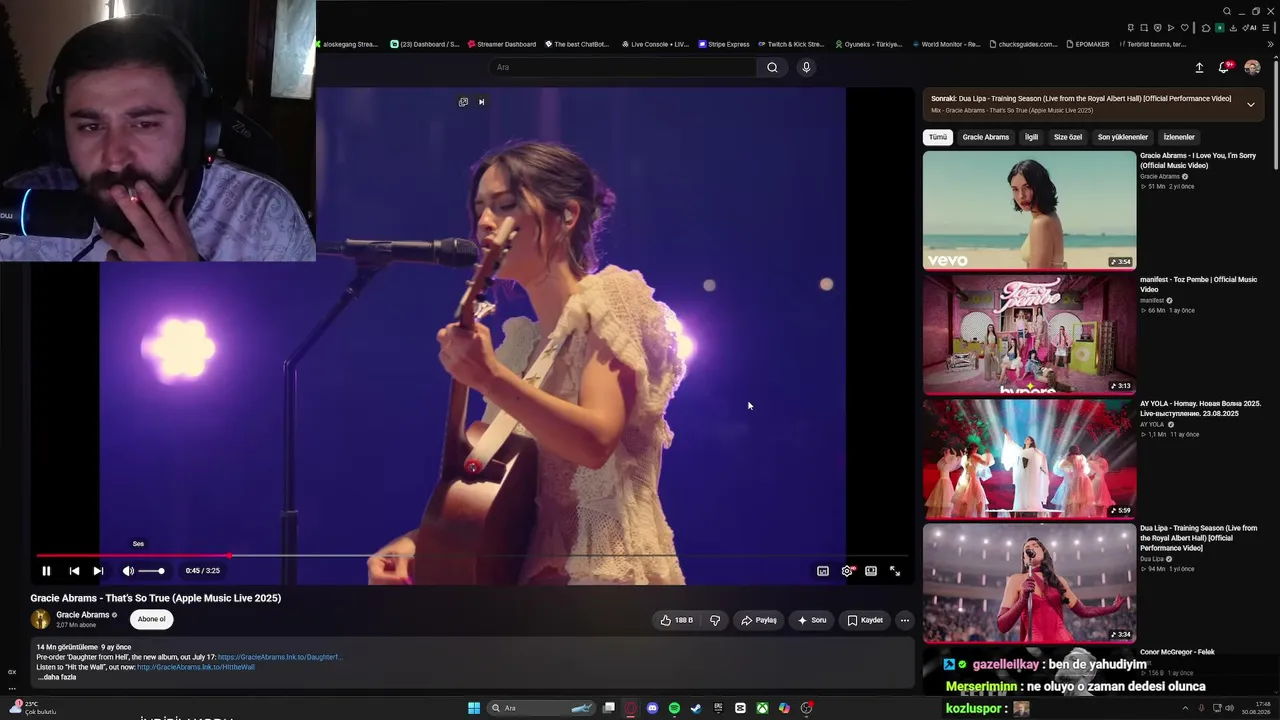Image resolution: width=1280 pixels, height=720 pixels.
Task: Click the YouTube search field
Action: tap(623, 67)
